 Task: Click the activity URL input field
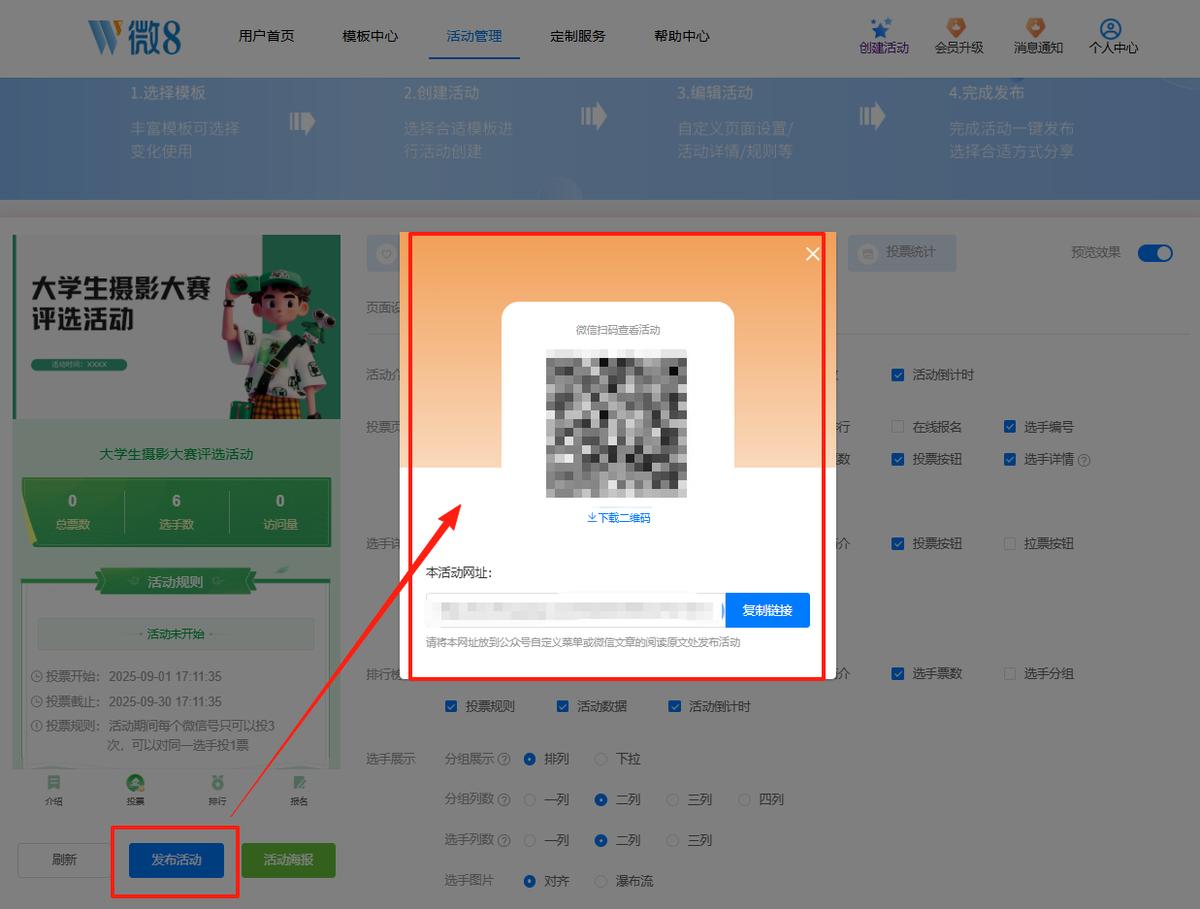[x=575, y=610]
